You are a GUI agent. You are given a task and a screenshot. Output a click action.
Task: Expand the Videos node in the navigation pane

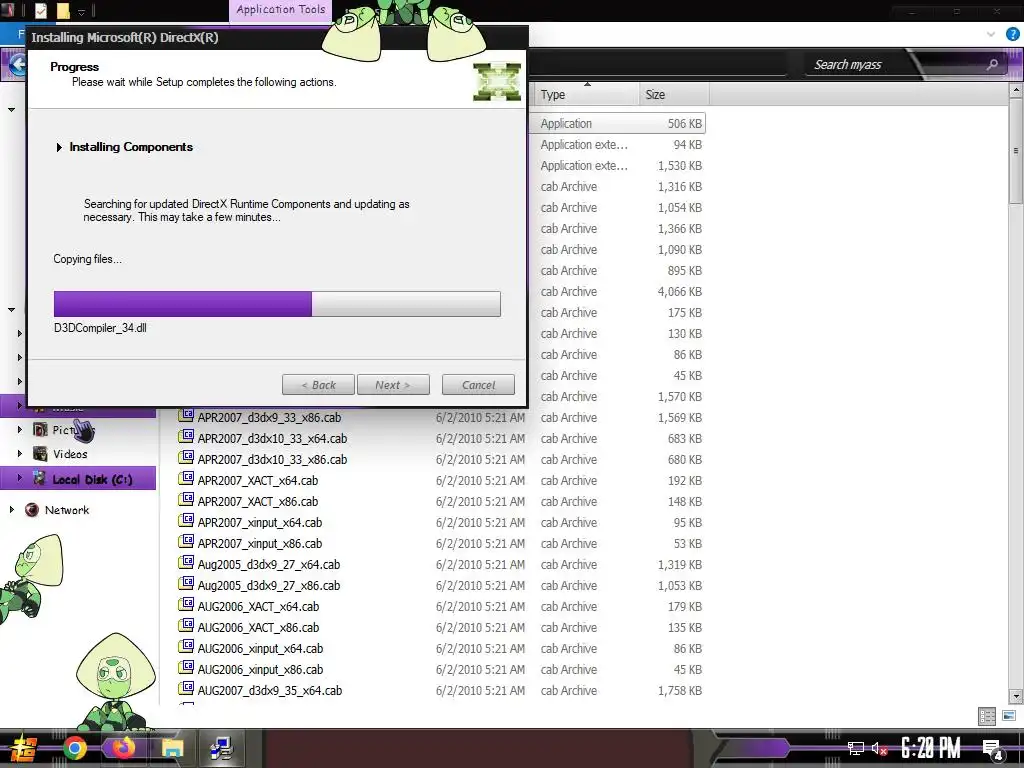[20, 454]
